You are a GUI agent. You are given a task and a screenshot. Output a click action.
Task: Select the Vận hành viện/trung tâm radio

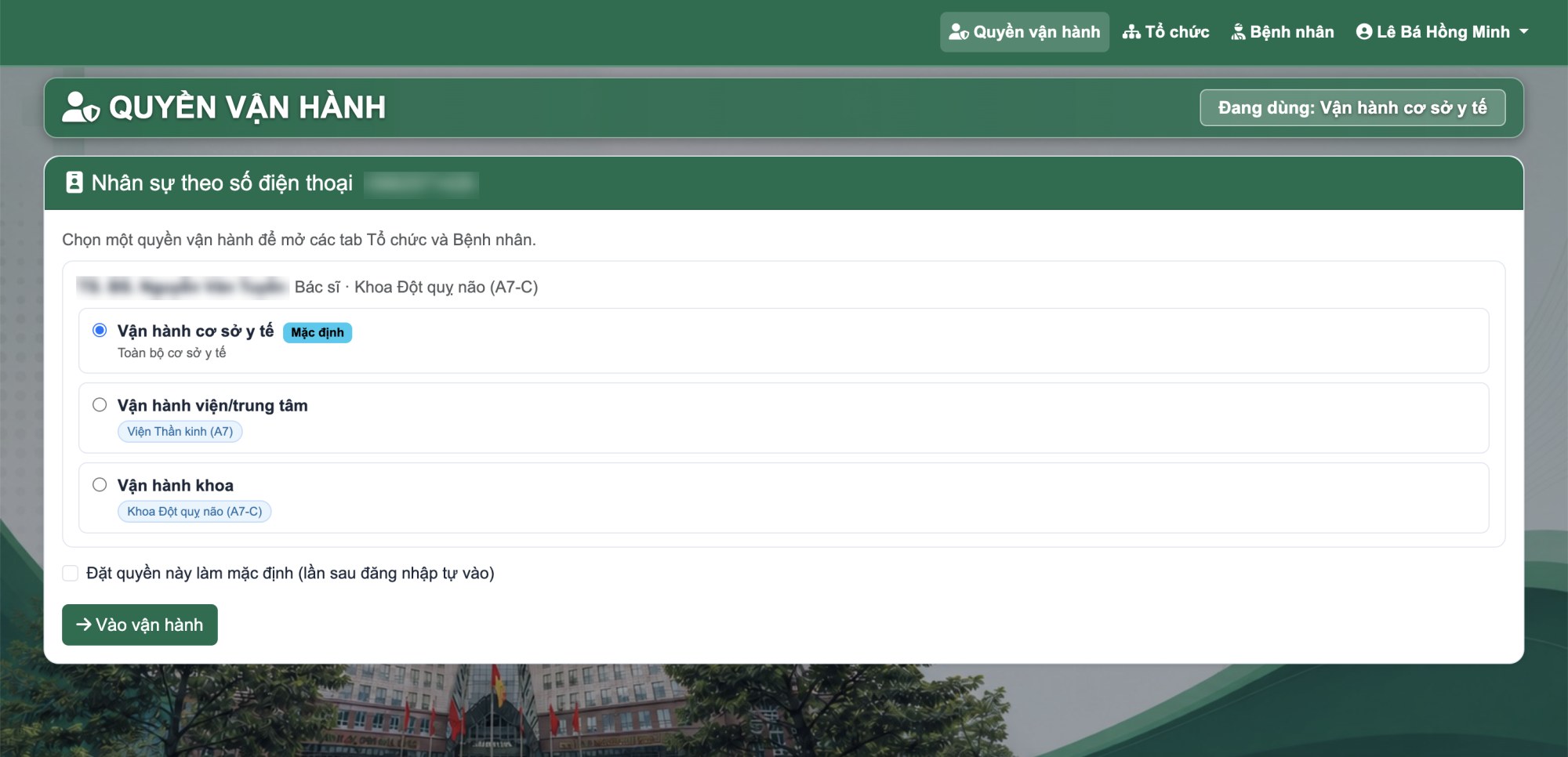point(100,404)
